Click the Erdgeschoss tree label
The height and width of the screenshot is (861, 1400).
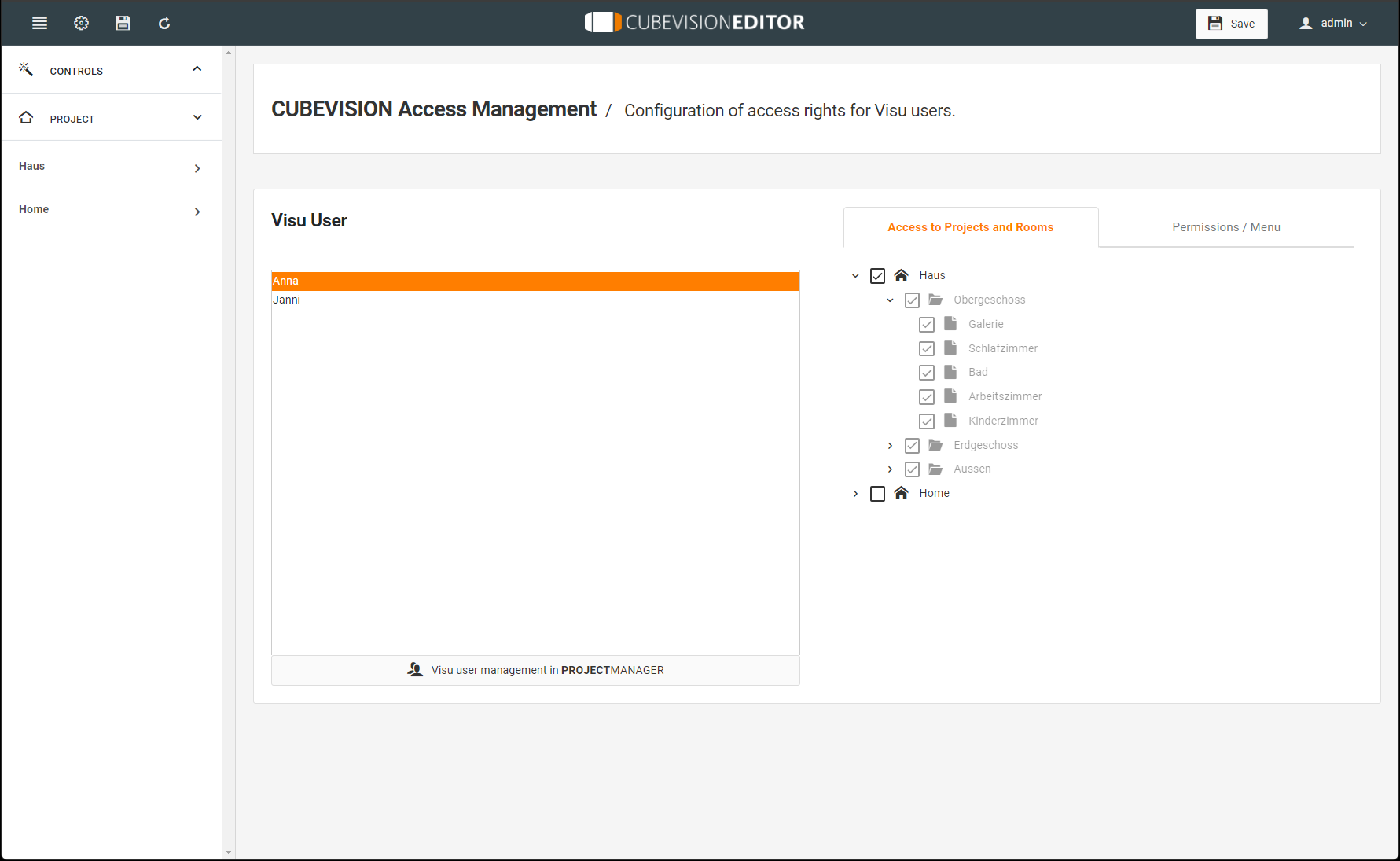tap(986, 445)
